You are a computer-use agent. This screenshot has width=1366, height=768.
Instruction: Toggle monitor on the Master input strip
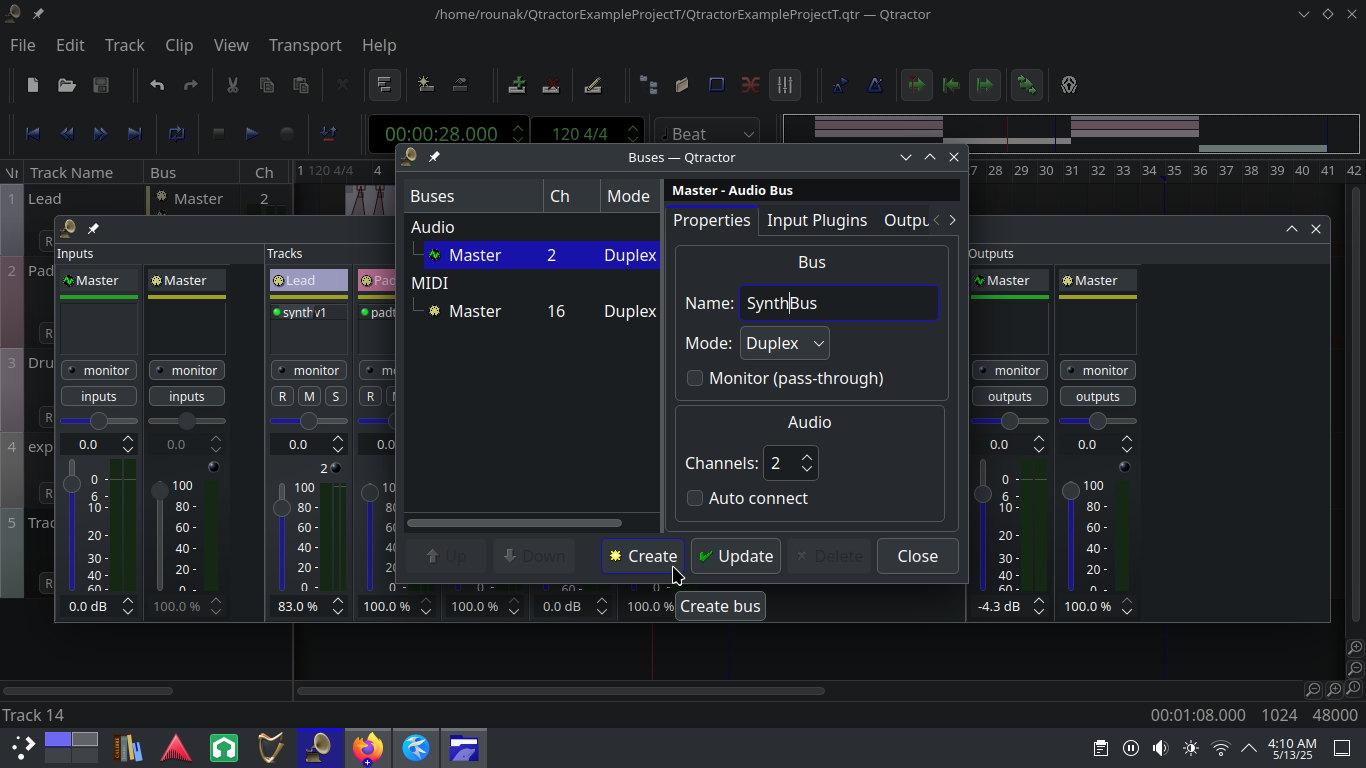(x=98, y=370)
